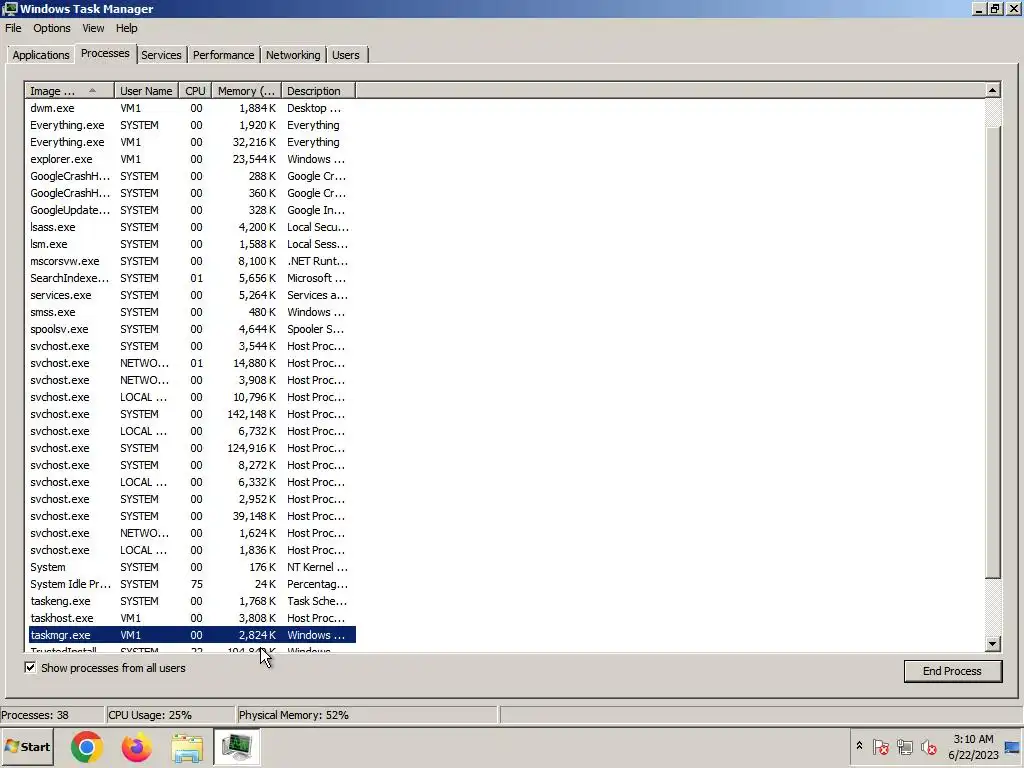Image resolution: width=1024 pixels, height=768 pixels.
Task: Select the explorer.exe process
Action: 192,159
